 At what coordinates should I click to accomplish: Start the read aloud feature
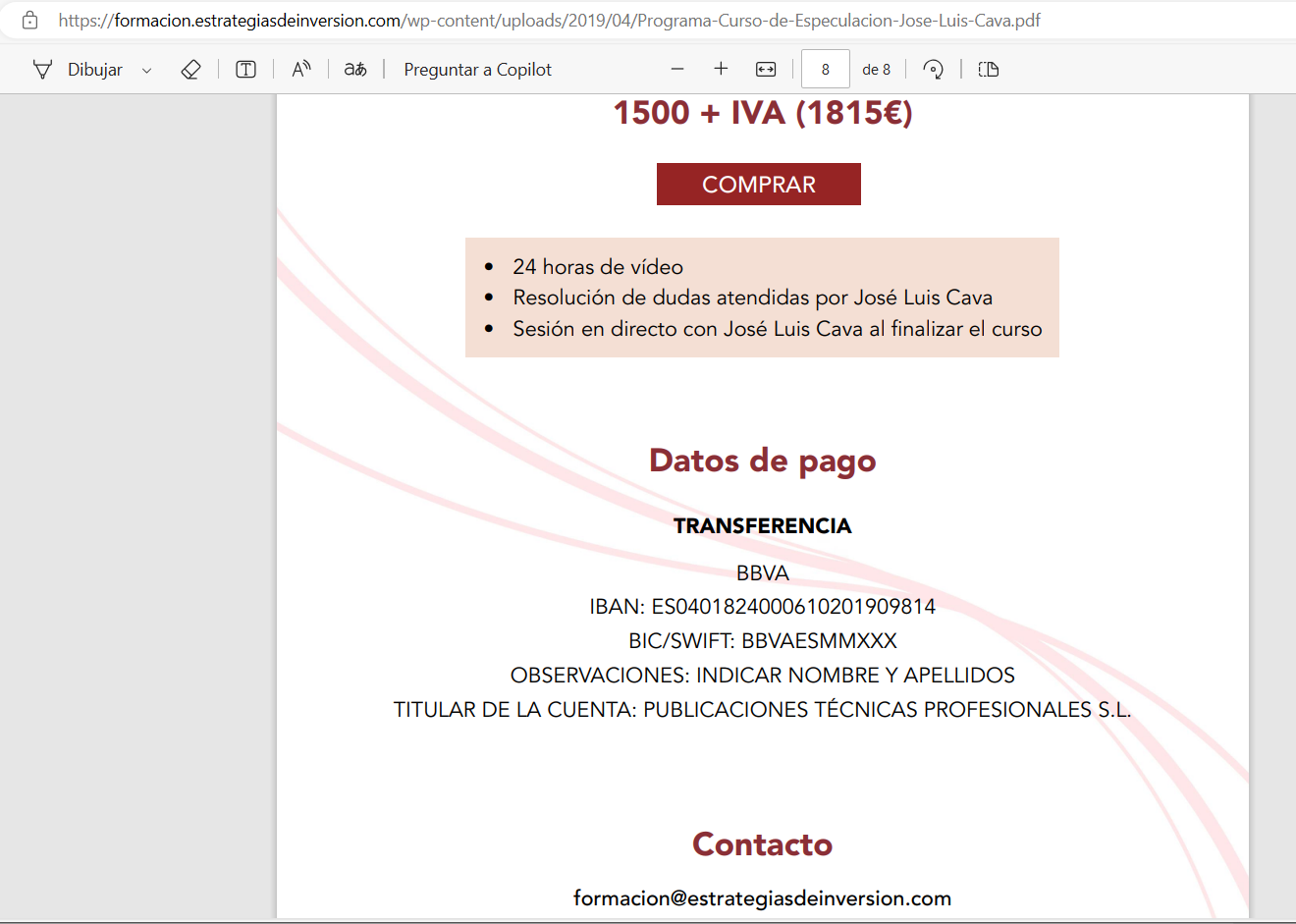point(301,69)
